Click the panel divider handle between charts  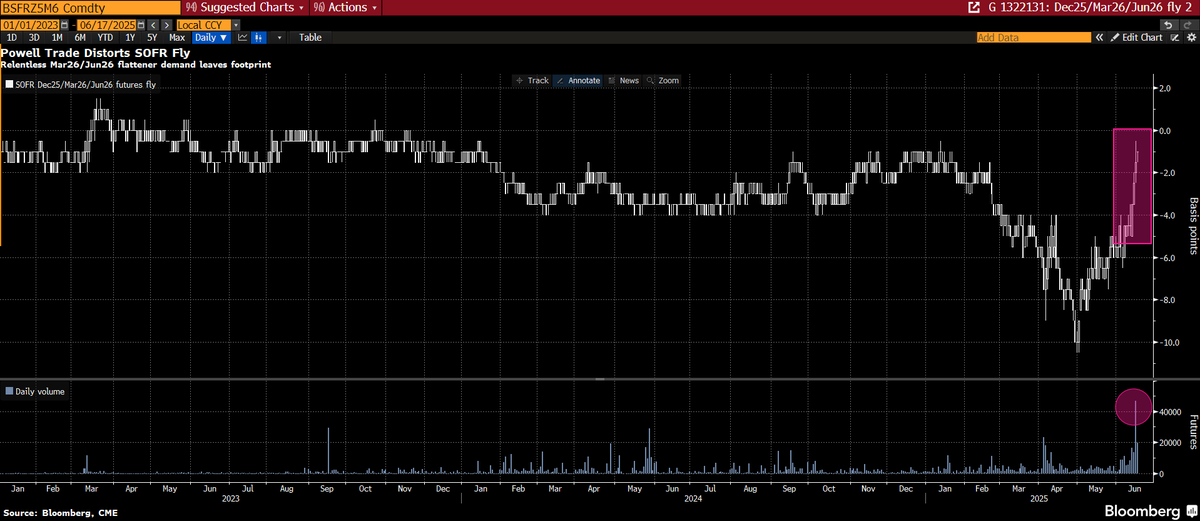(x=600, y=379)
